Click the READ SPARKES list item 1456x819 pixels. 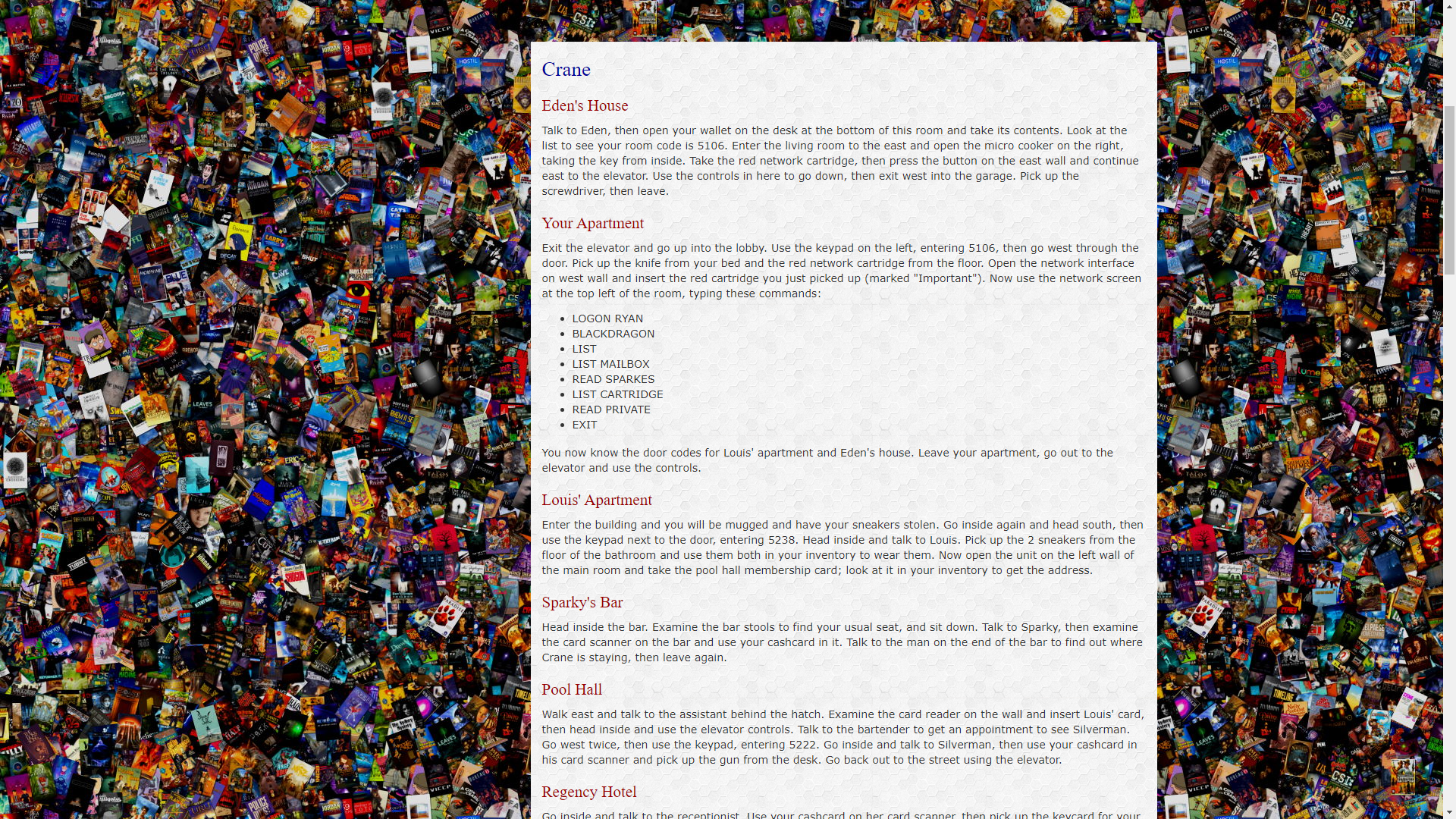[x=613, y=379]
